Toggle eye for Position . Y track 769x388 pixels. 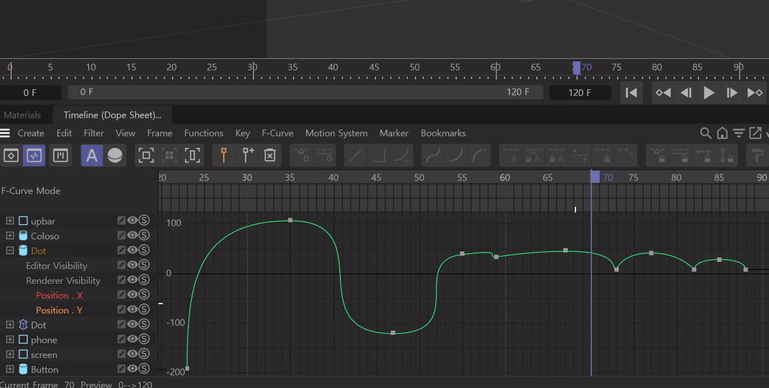pos(132,310)
